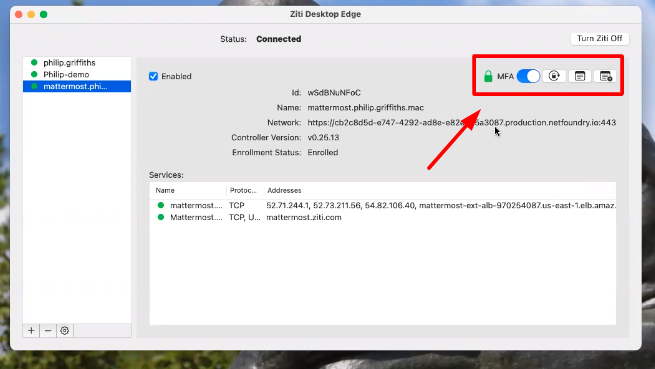655x369 pixels.
Task: Click the green MFA lock icon
Action: coord(488,76)
